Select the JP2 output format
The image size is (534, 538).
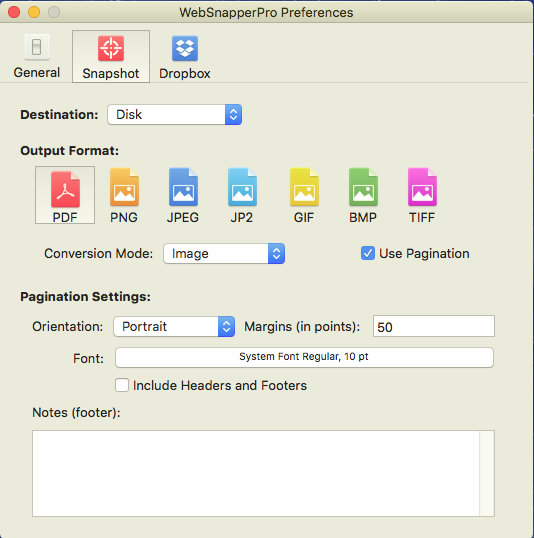pos(242,195)
